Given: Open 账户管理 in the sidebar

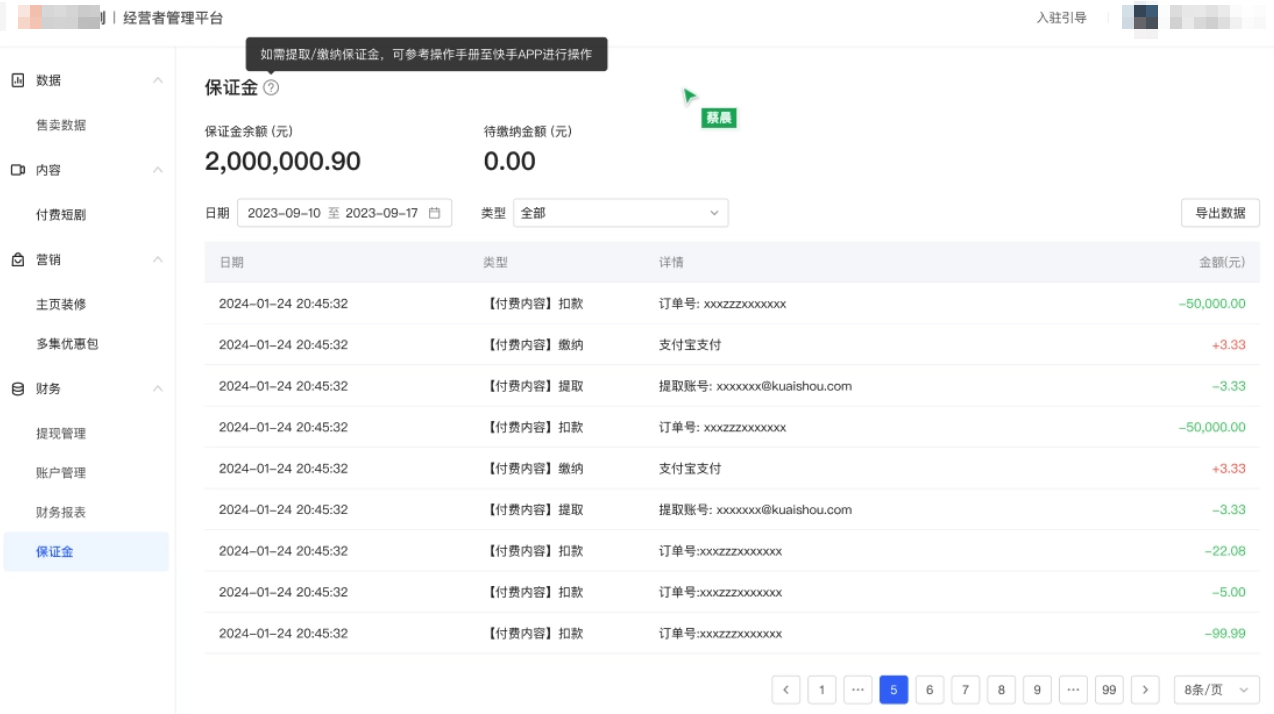Looking at the screenshot, I should point(61,473).
